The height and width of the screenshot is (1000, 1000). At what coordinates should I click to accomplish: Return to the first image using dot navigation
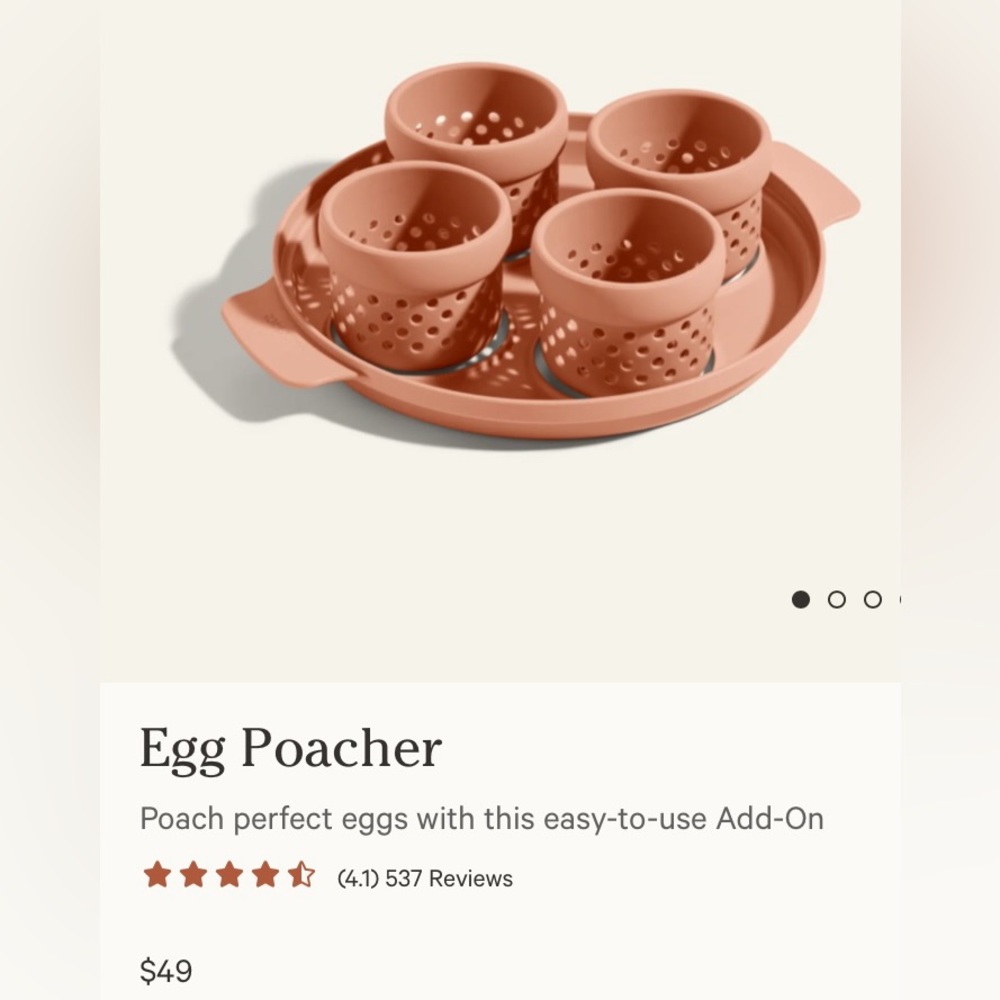(x=801, y=599)
